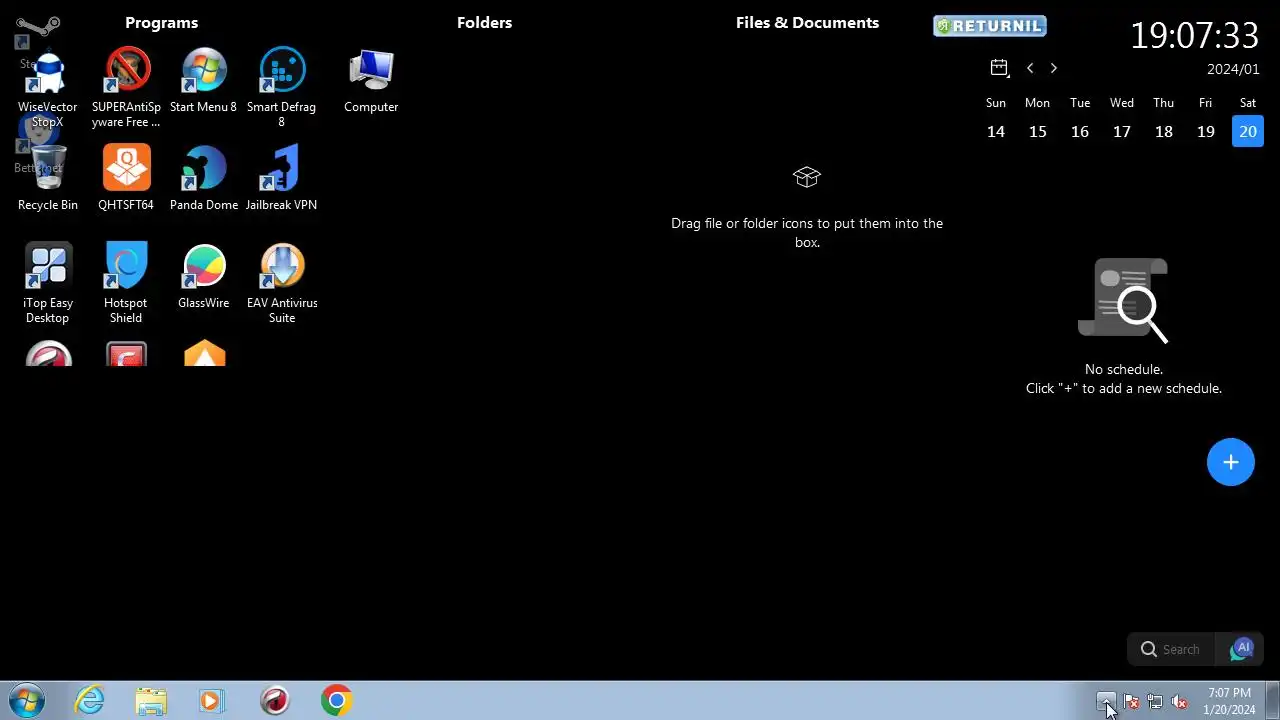1280x720 pixels.
Task: Open EAV Antivirus Suite shortcut
Action: [x=282, y=284]
